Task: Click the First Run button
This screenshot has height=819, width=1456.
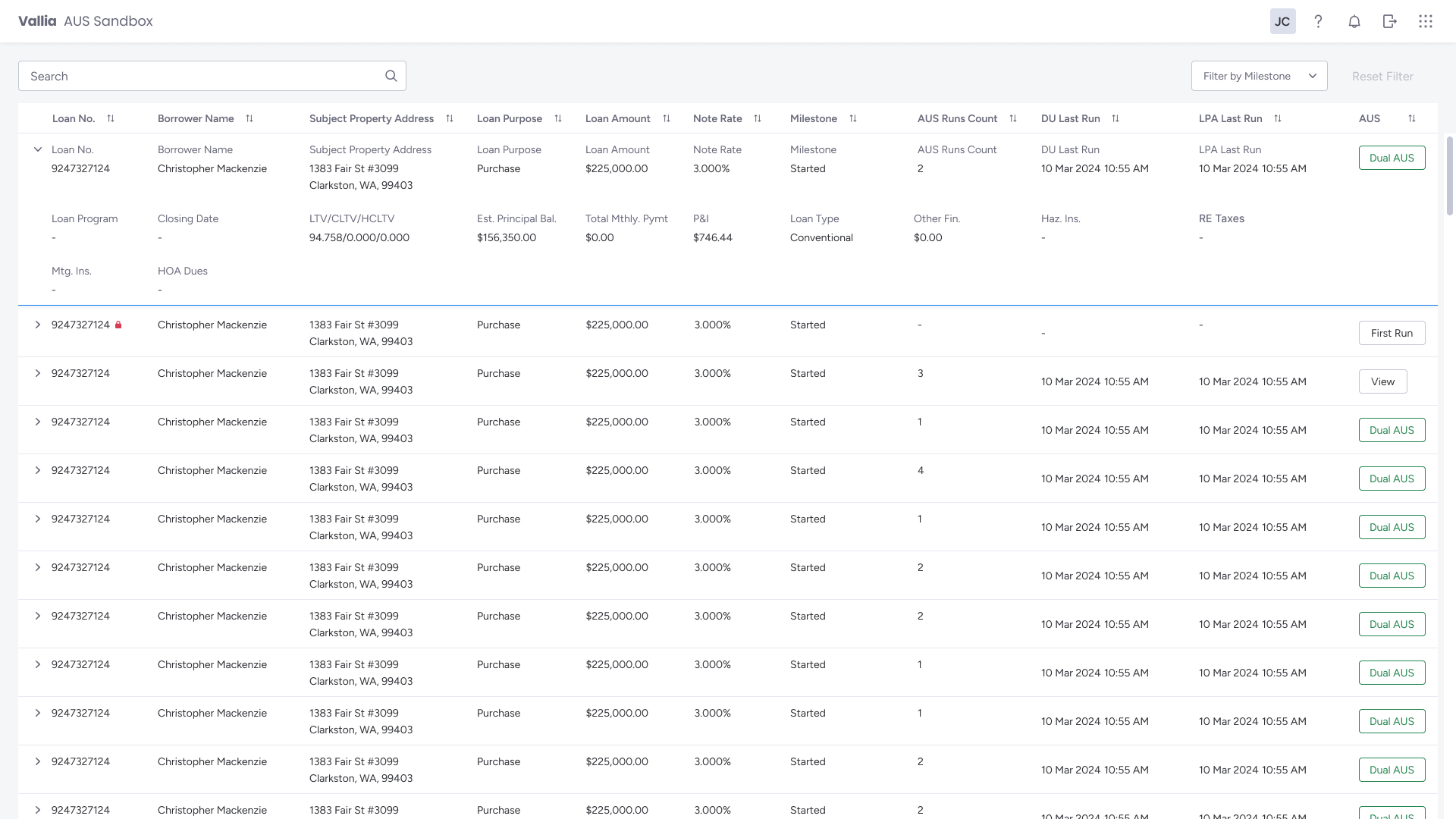Action: tap(1392, 333)
